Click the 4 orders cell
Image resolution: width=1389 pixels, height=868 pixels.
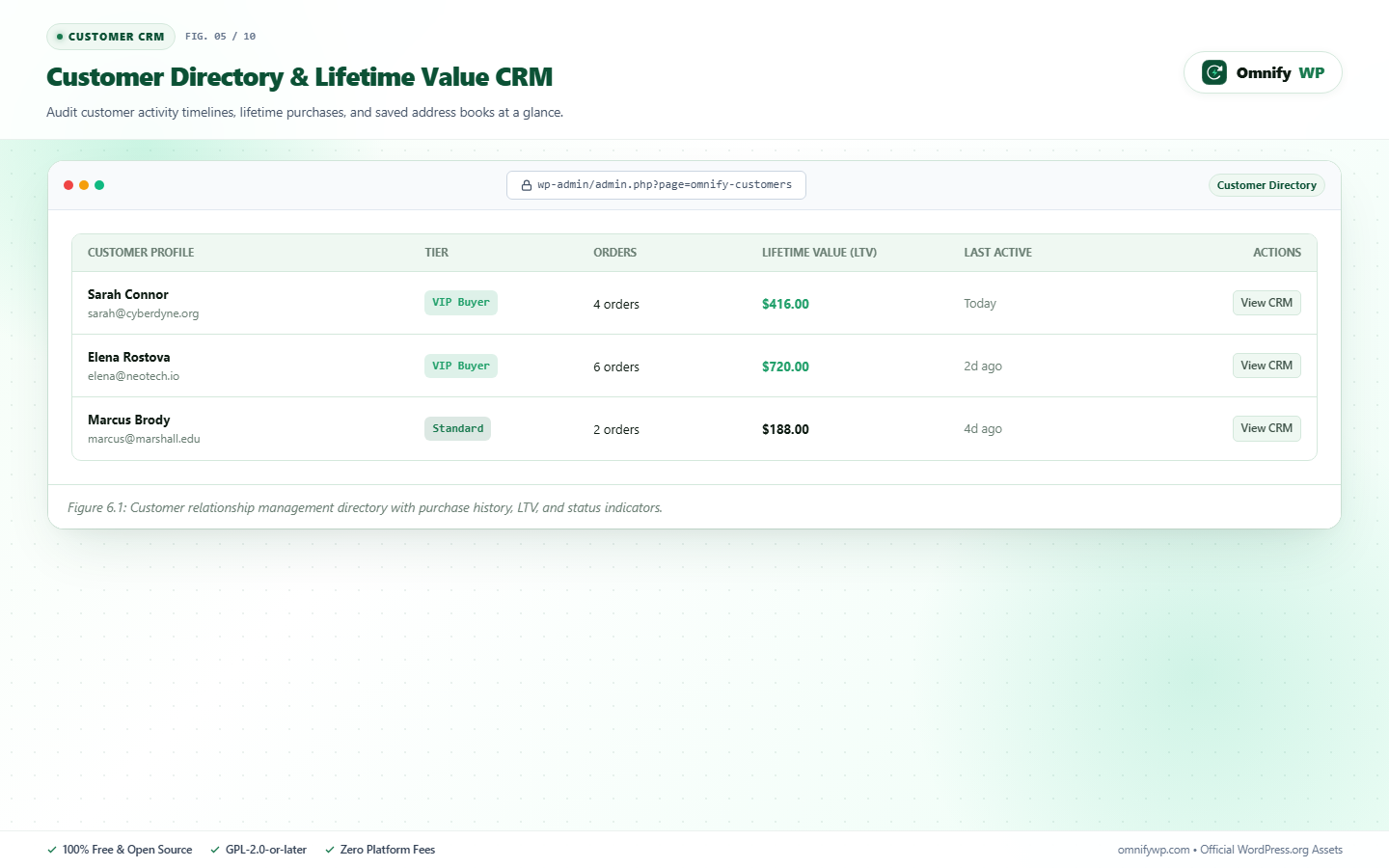click(616, 304)
